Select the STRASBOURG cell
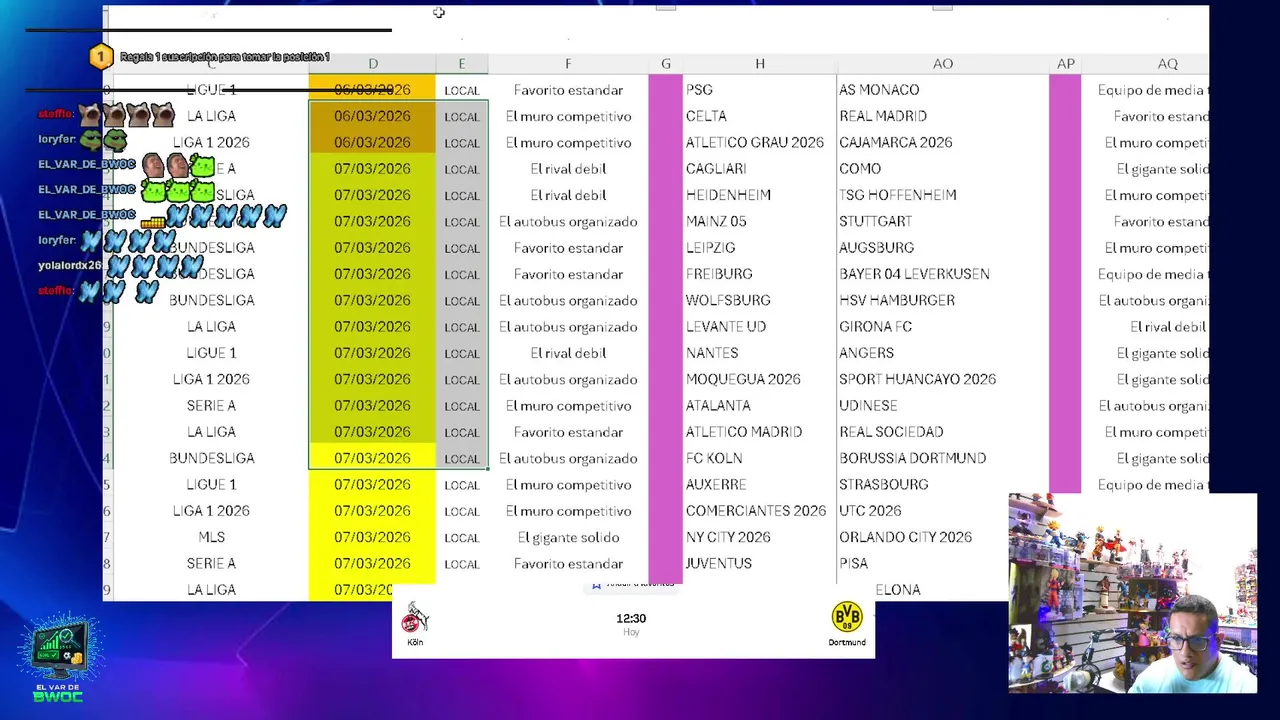 [x=943, y=485]
